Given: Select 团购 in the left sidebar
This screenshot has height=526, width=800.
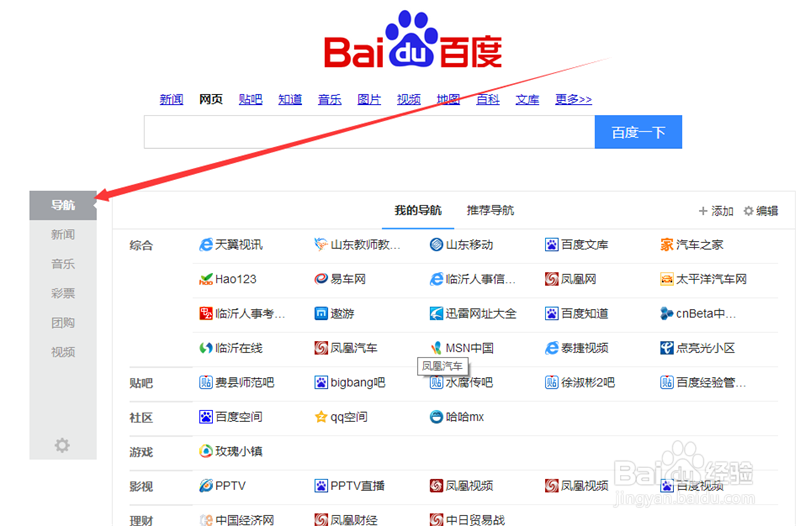Looking at the screenshot, I should (63, 322).
